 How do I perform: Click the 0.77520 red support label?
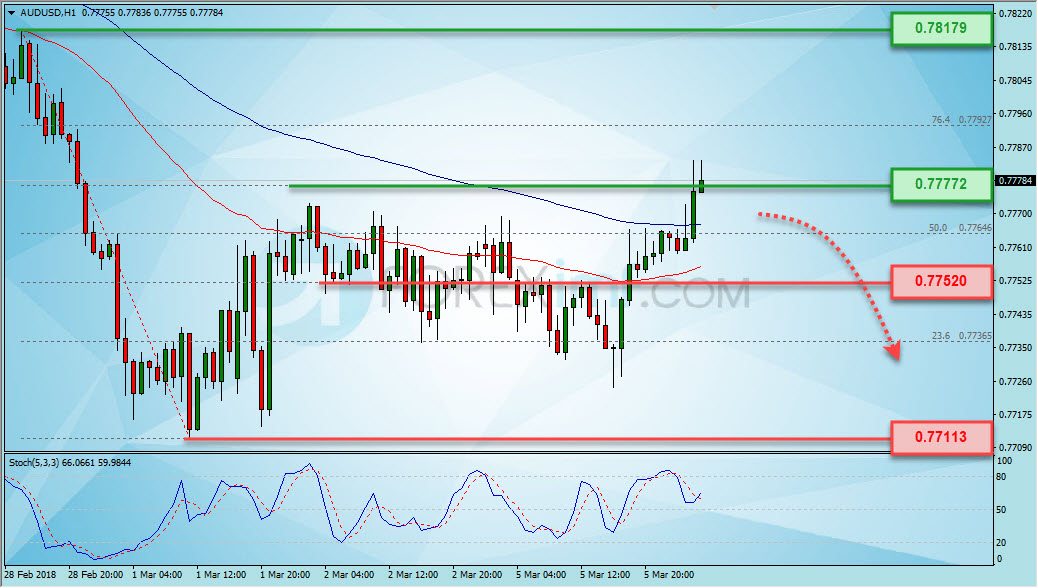941,281
